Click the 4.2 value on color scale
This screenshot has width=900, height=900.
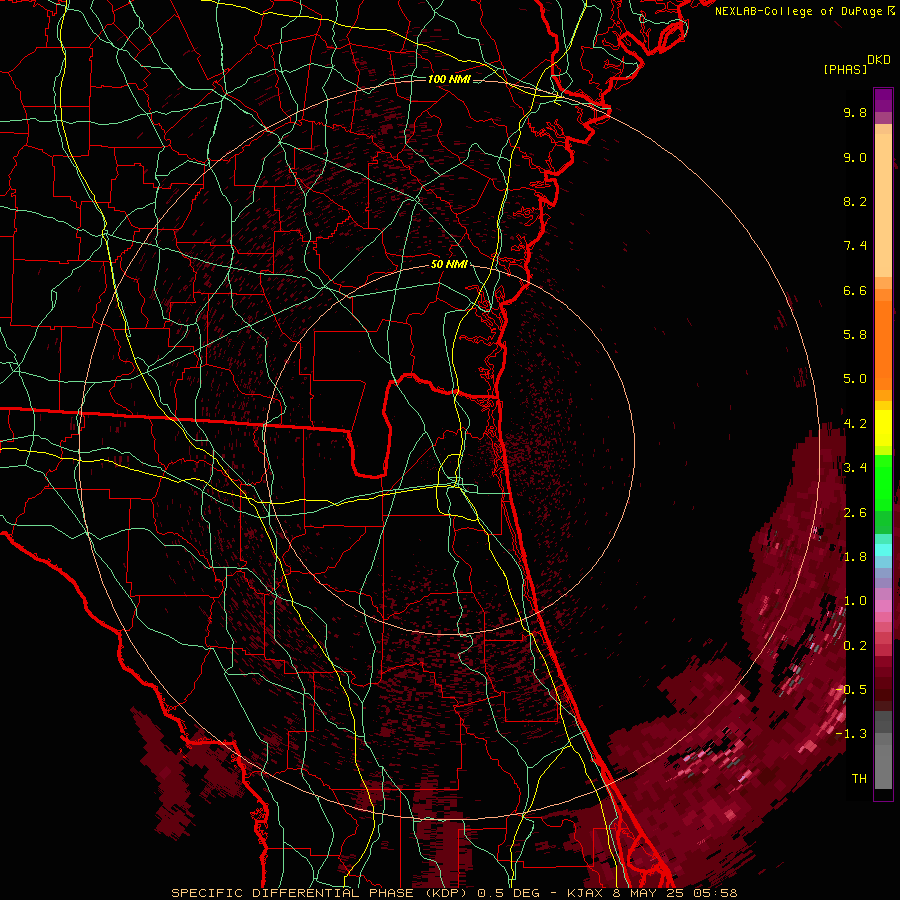855,424
